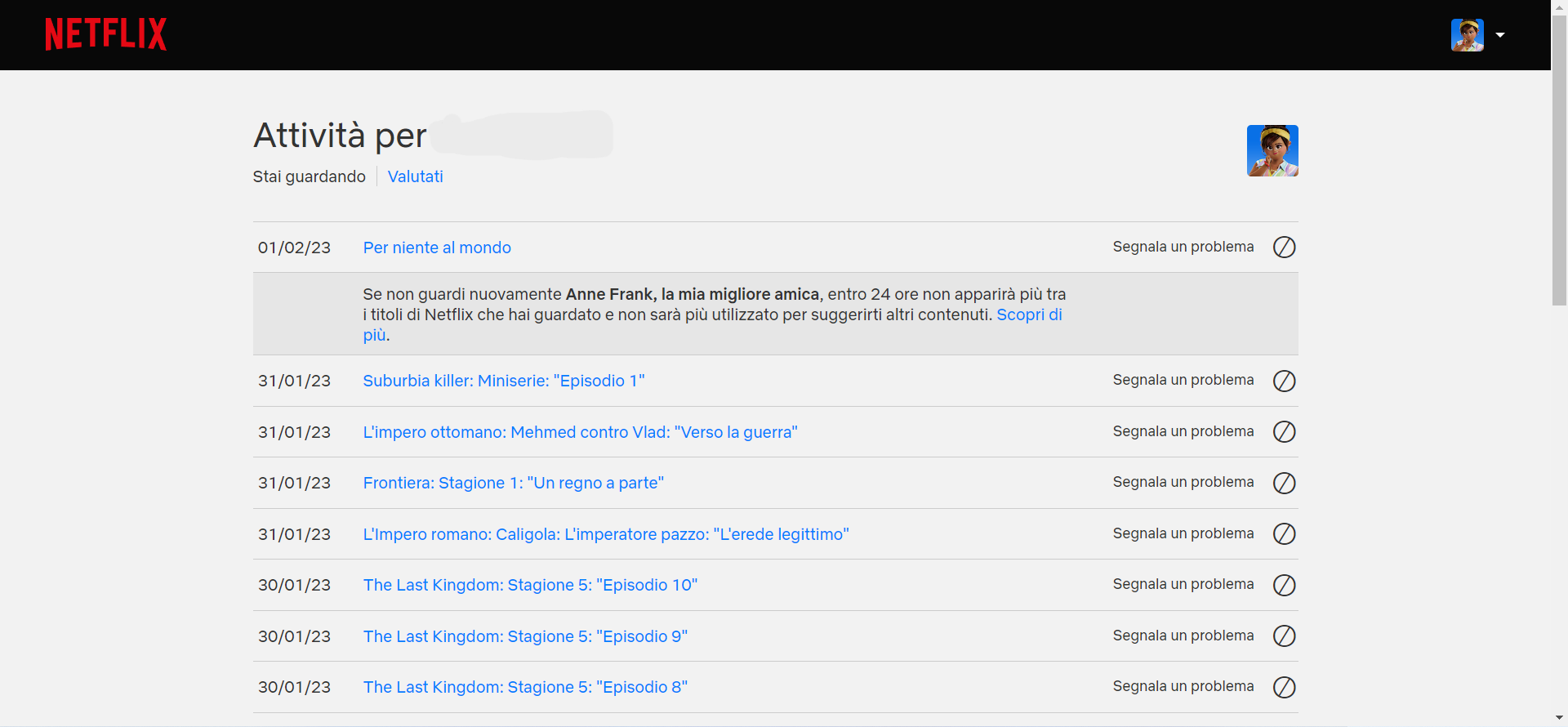Open the profile dropdown arrow in header
This screenshot has height=727, width=1568.
coord(1500,35)
